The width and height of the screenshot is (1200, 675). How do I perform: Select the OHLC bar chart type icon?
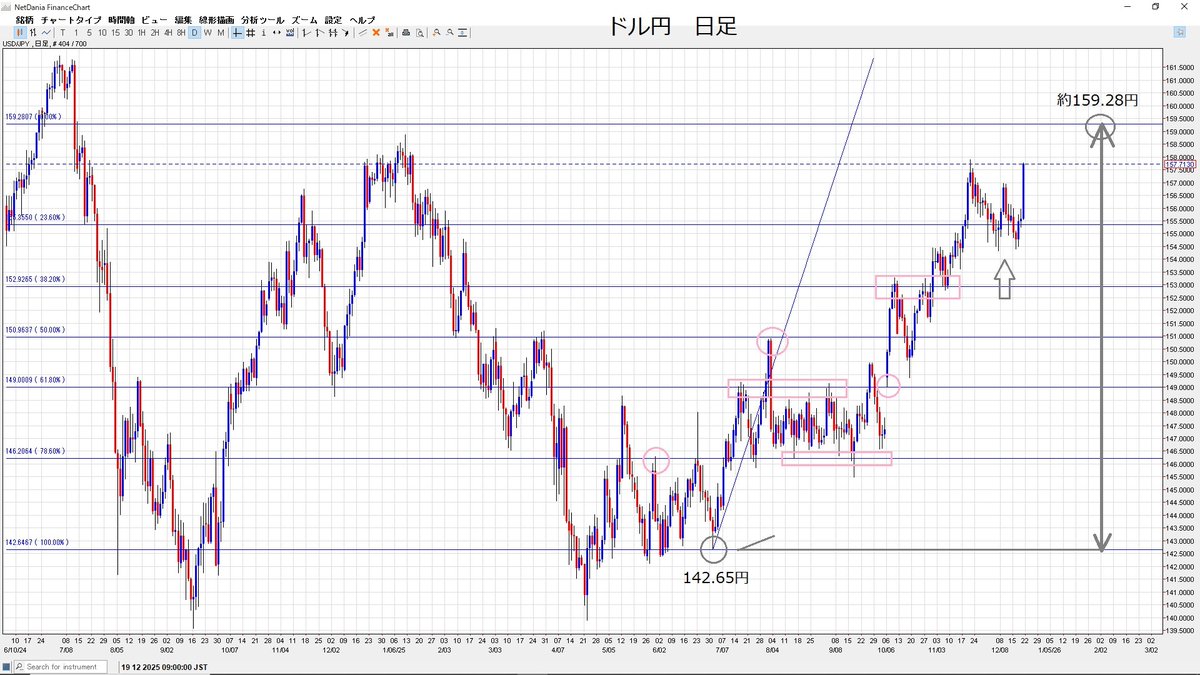[x=33, y=32]
